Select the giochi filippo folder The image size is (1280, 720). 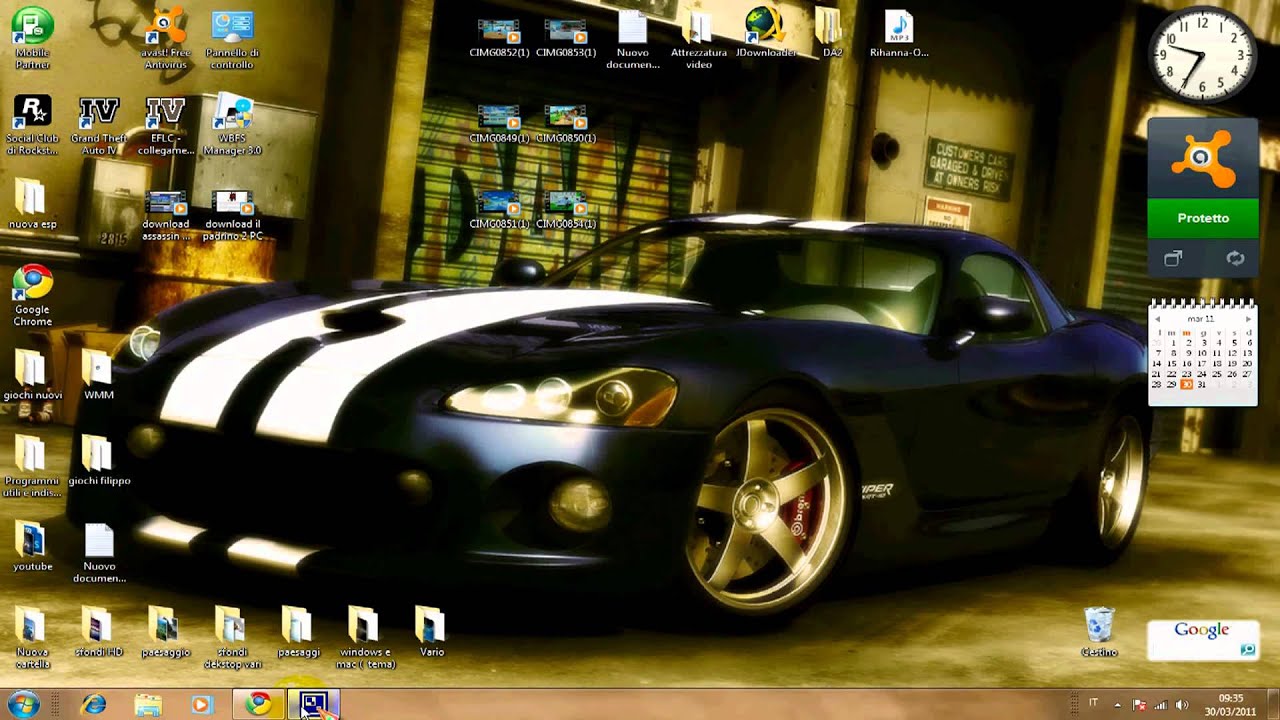(99, 461)
